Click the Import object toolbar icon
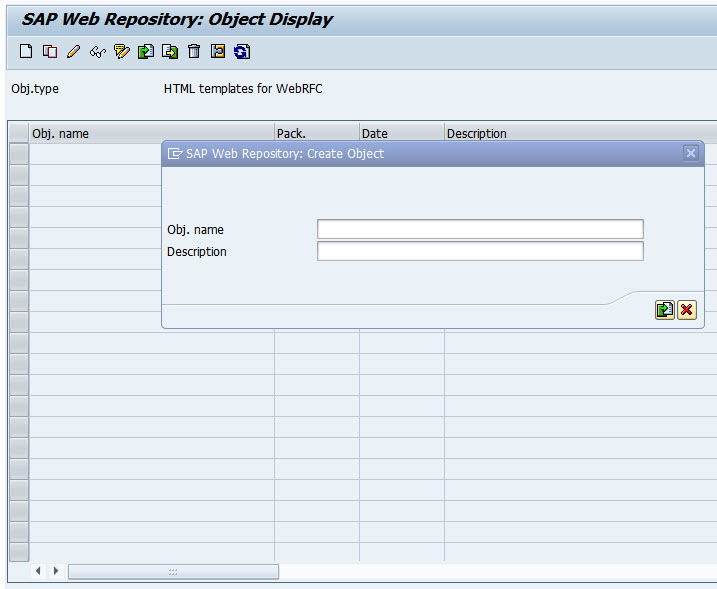The height and width of the screenshot is (589, 717). point(146,51)
